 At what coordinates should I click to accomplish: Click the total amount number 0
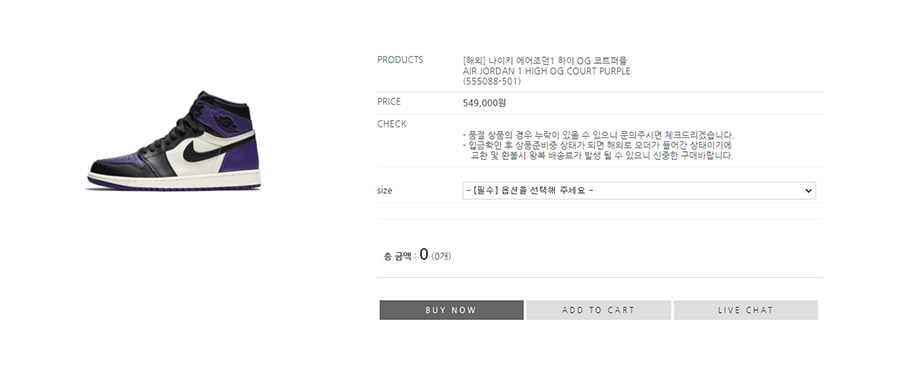424,254
